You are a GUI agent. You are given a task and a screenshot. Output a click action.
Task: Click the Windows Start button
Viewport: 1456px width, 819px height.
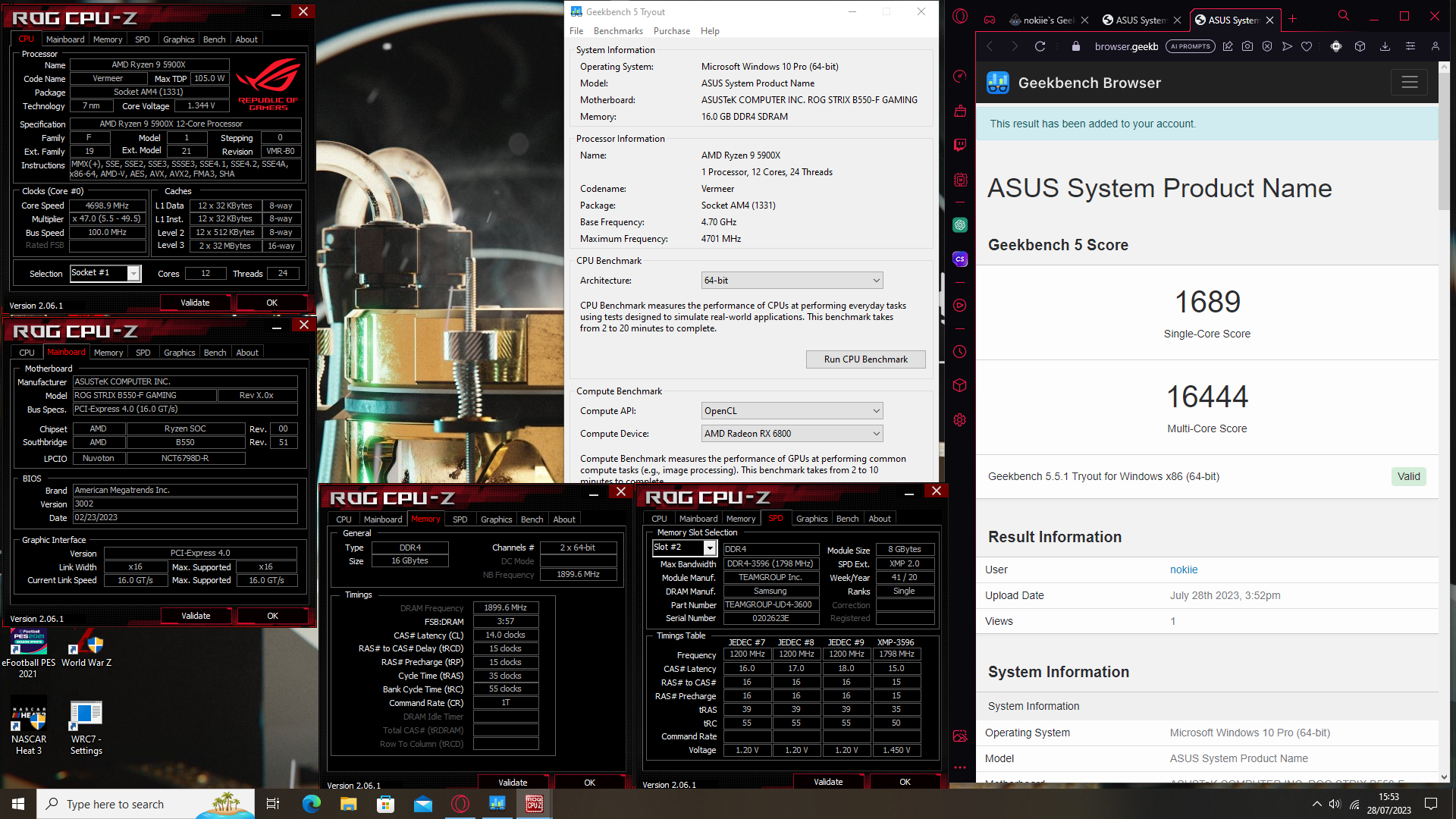pos(18,804)
